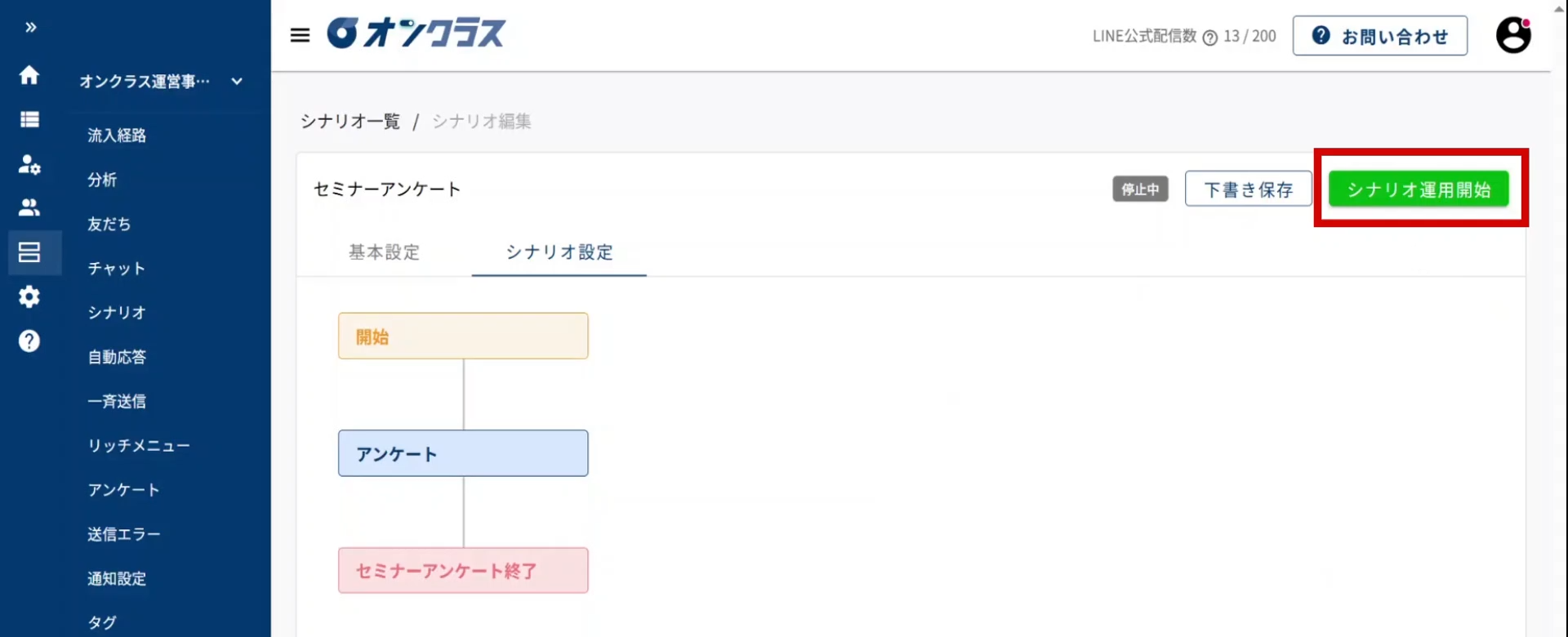Select the アンケート node in flow
1568x637 pixels.
click(463, 453)
